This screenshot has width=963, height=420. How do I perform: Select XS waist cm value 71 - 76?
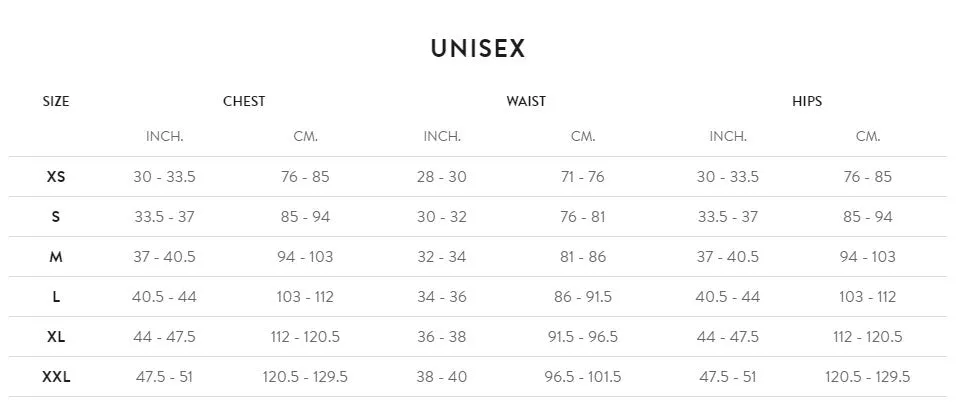point(583,177)
